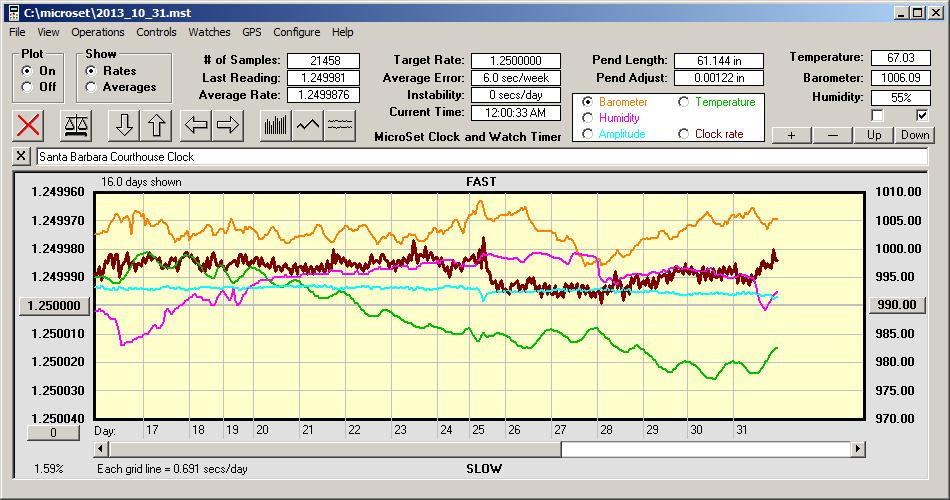The image size is (950, 500).
Task: Click 'Each grid line = 0.691 secs/day' text
Action: click(172, 468)
